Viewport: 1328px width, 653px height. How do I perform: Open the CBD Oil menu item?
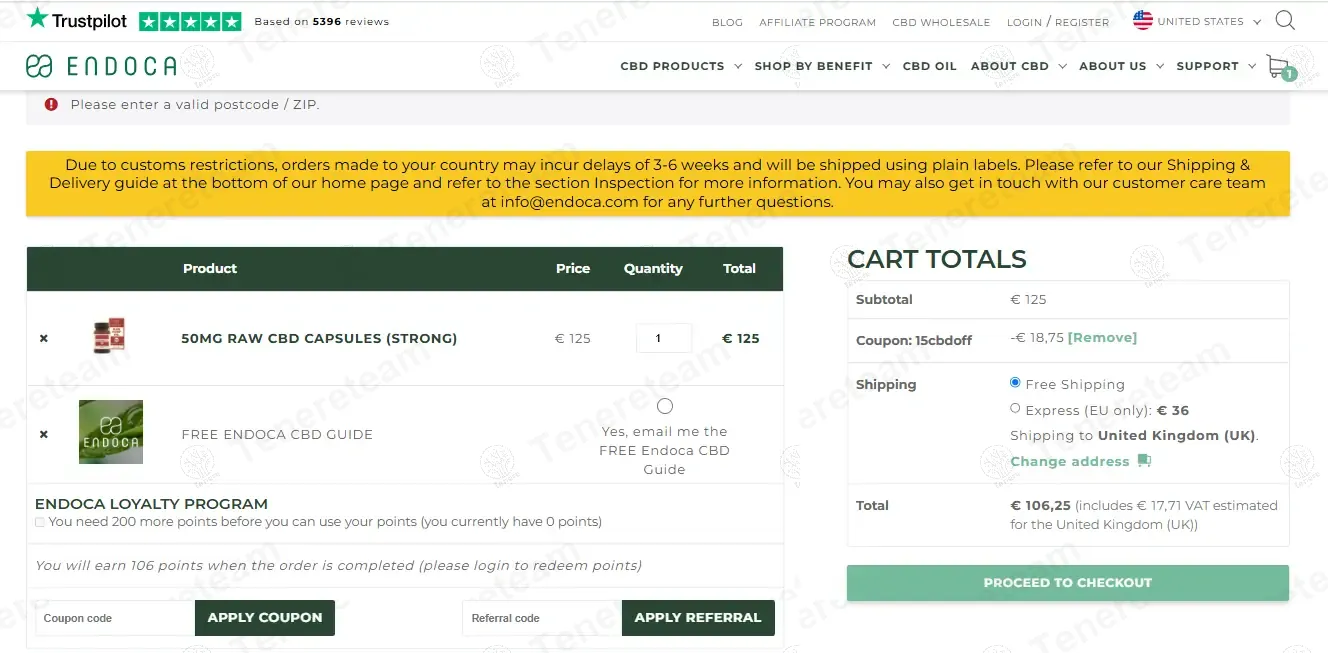(929, 66)
